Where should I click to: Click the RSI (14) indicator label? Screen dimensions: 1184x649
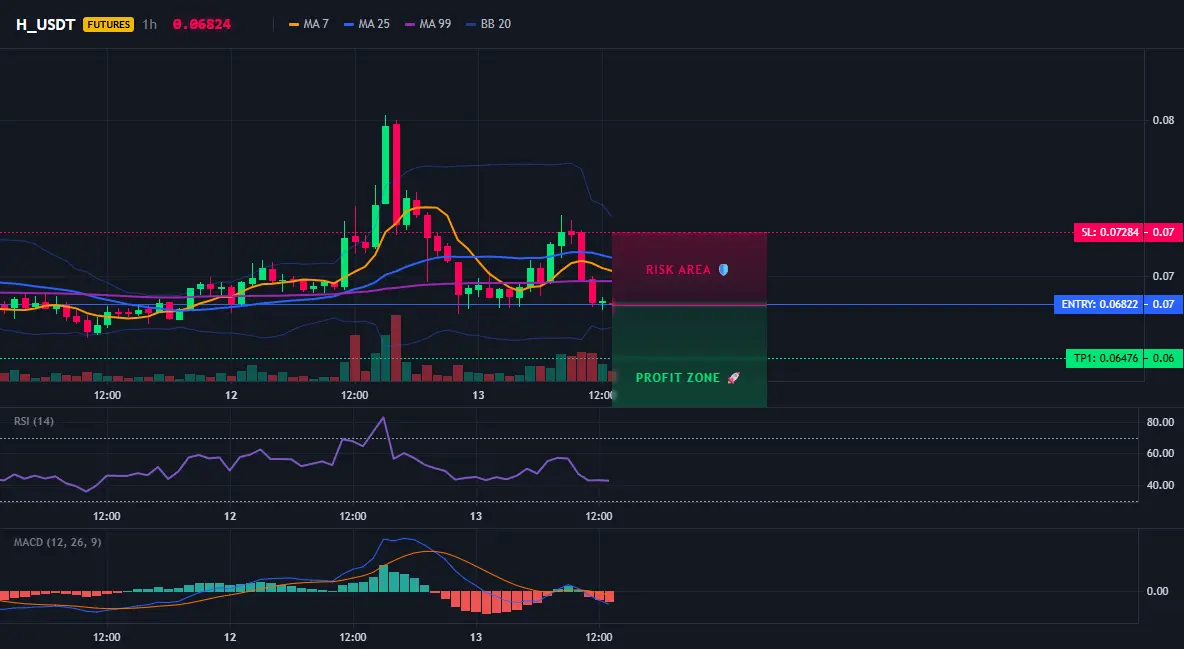point(34,421)
